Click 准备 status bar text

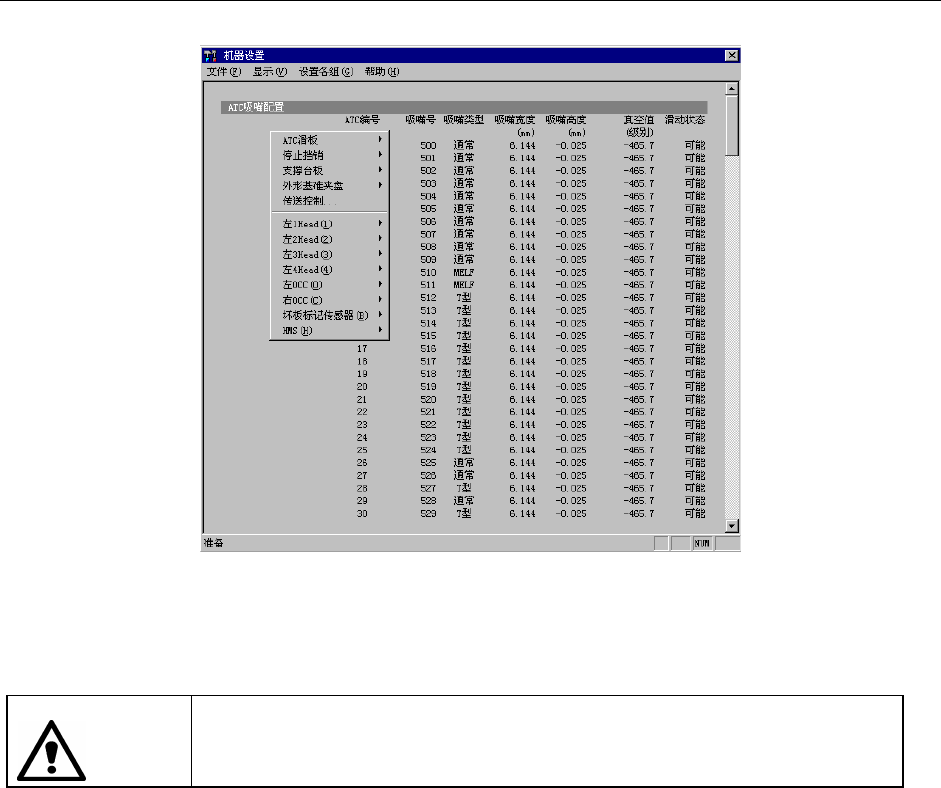pyautogui.click(x=214, y=543)
